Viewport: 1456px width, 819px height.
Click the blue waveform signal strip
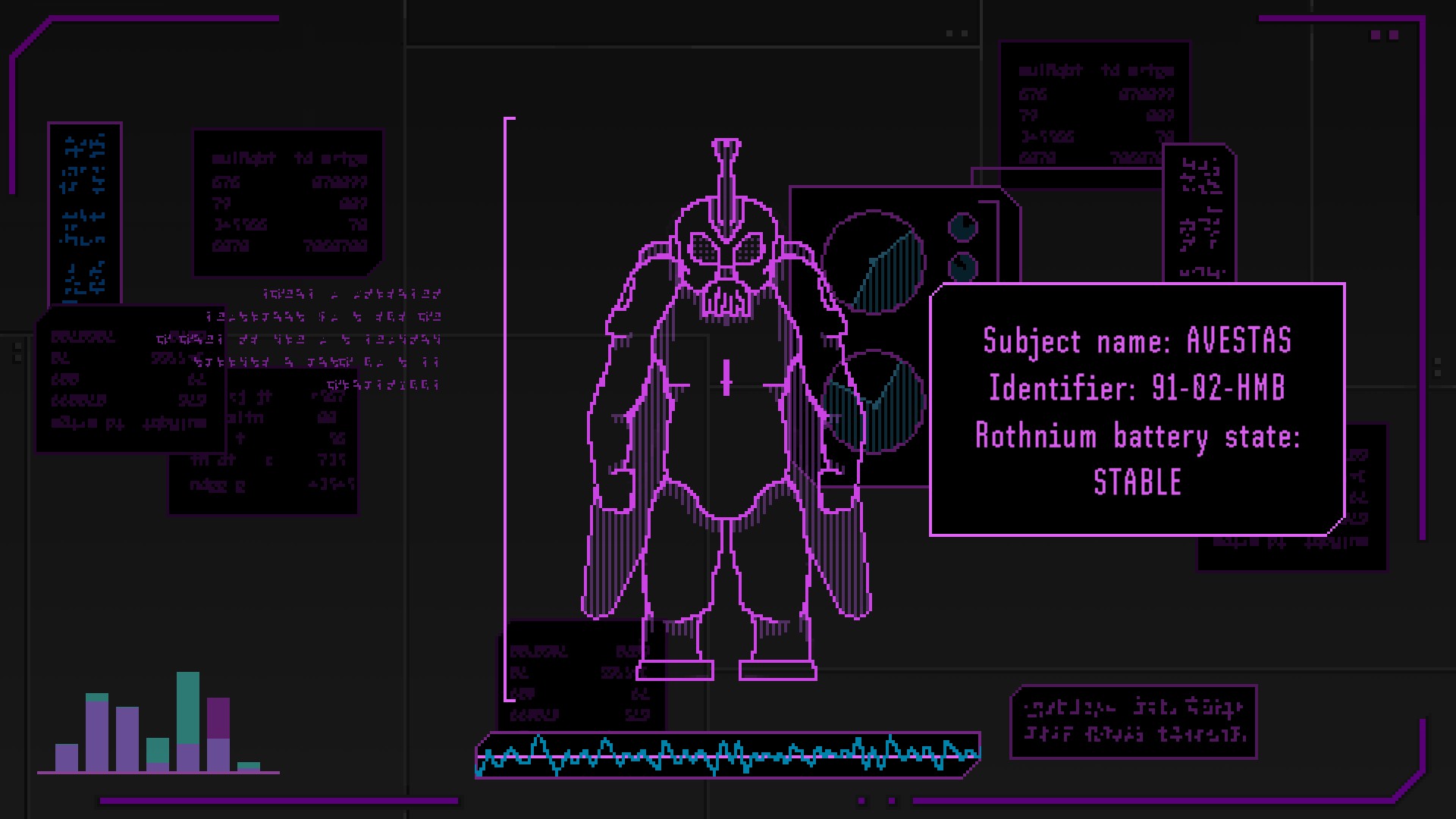726,755
